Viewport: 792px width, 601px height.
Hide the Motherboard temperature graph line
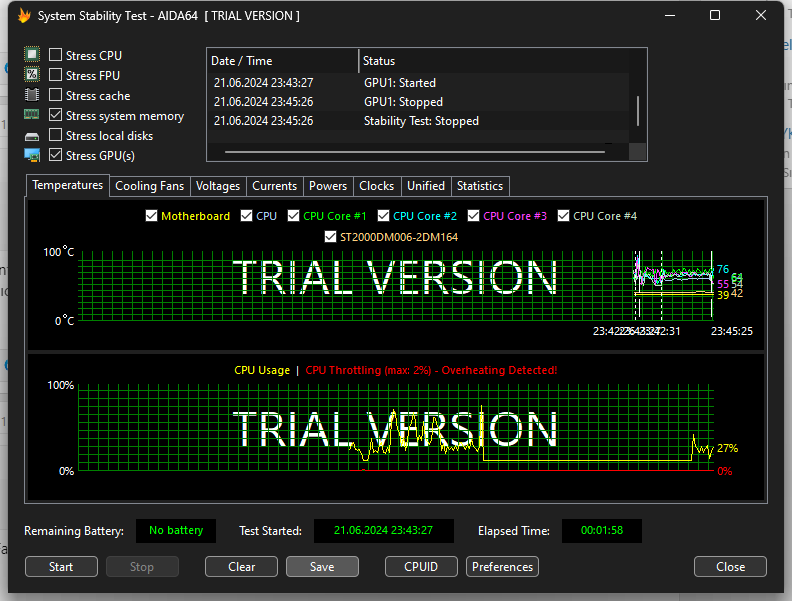click(152, 216)
